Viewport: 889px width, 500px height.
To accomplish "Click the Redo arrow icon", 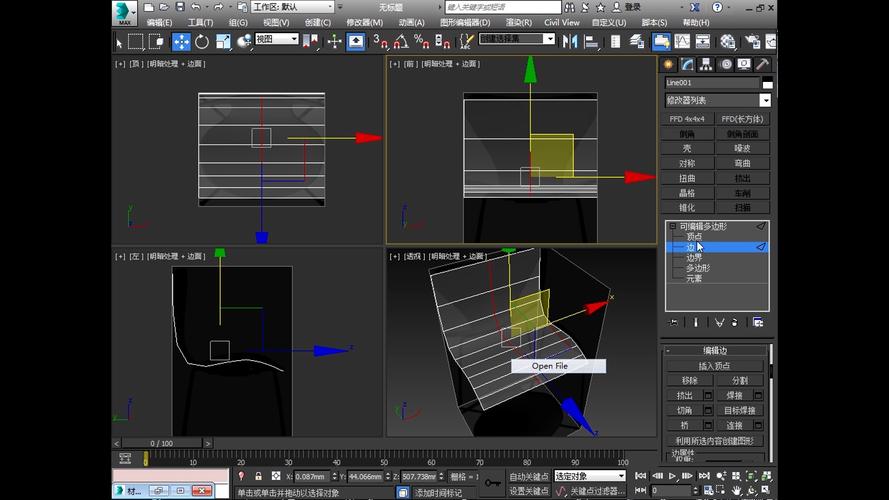I will 218,7.
